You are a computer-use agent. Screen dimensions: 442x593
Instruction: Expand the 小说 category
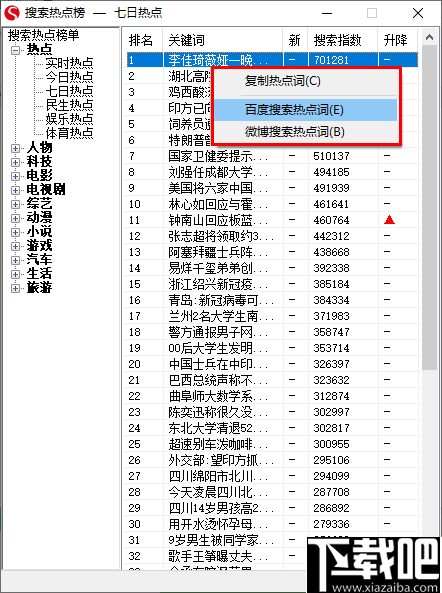click(15, 233)
